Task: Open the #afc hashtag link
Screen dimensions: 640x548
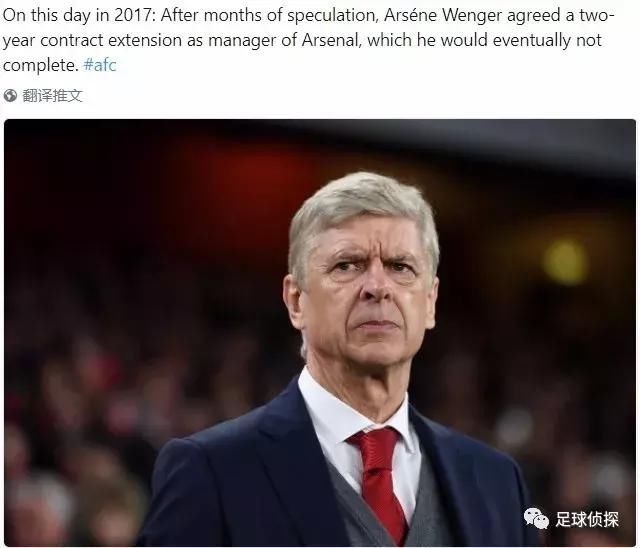Action: (100, 65)
